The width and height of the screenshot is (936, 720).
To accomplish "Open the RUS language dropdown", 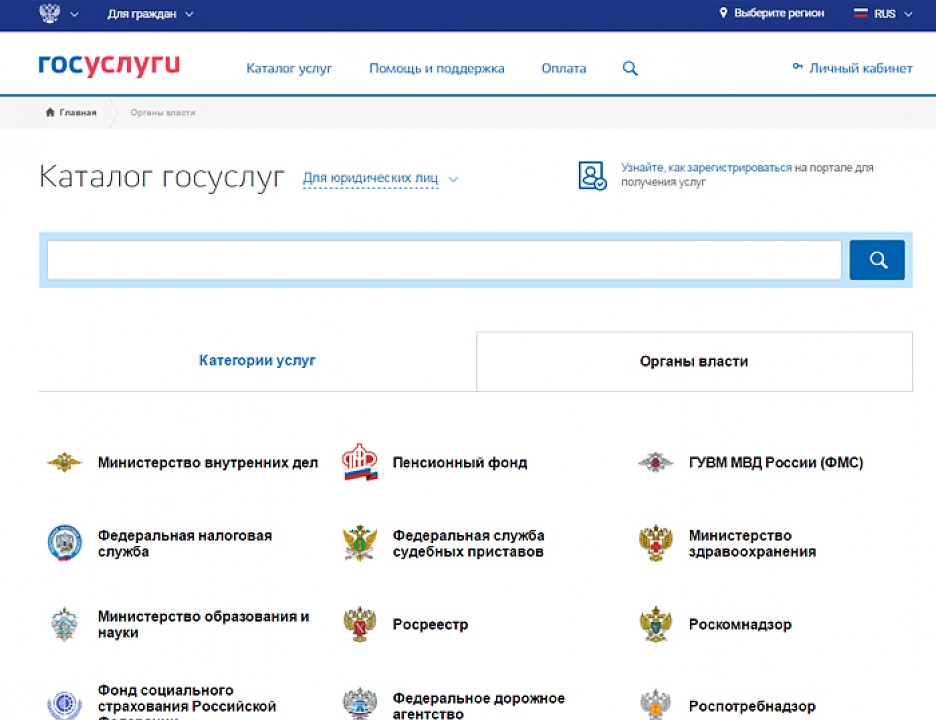I will click(x=892, y=14).
